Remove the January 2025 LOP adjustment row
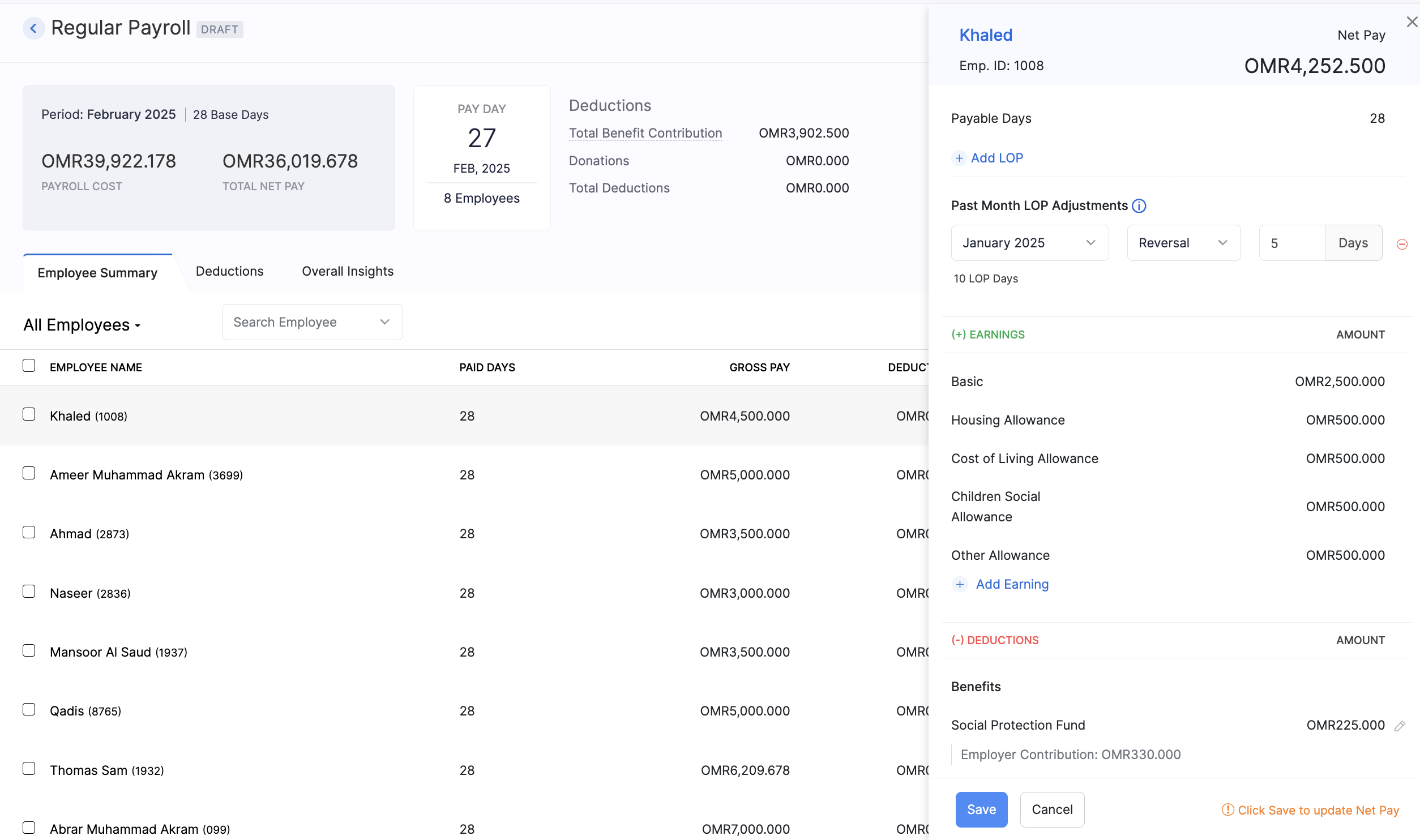This screenshot has width=1420, height=840. click(x=1402, y=244)
